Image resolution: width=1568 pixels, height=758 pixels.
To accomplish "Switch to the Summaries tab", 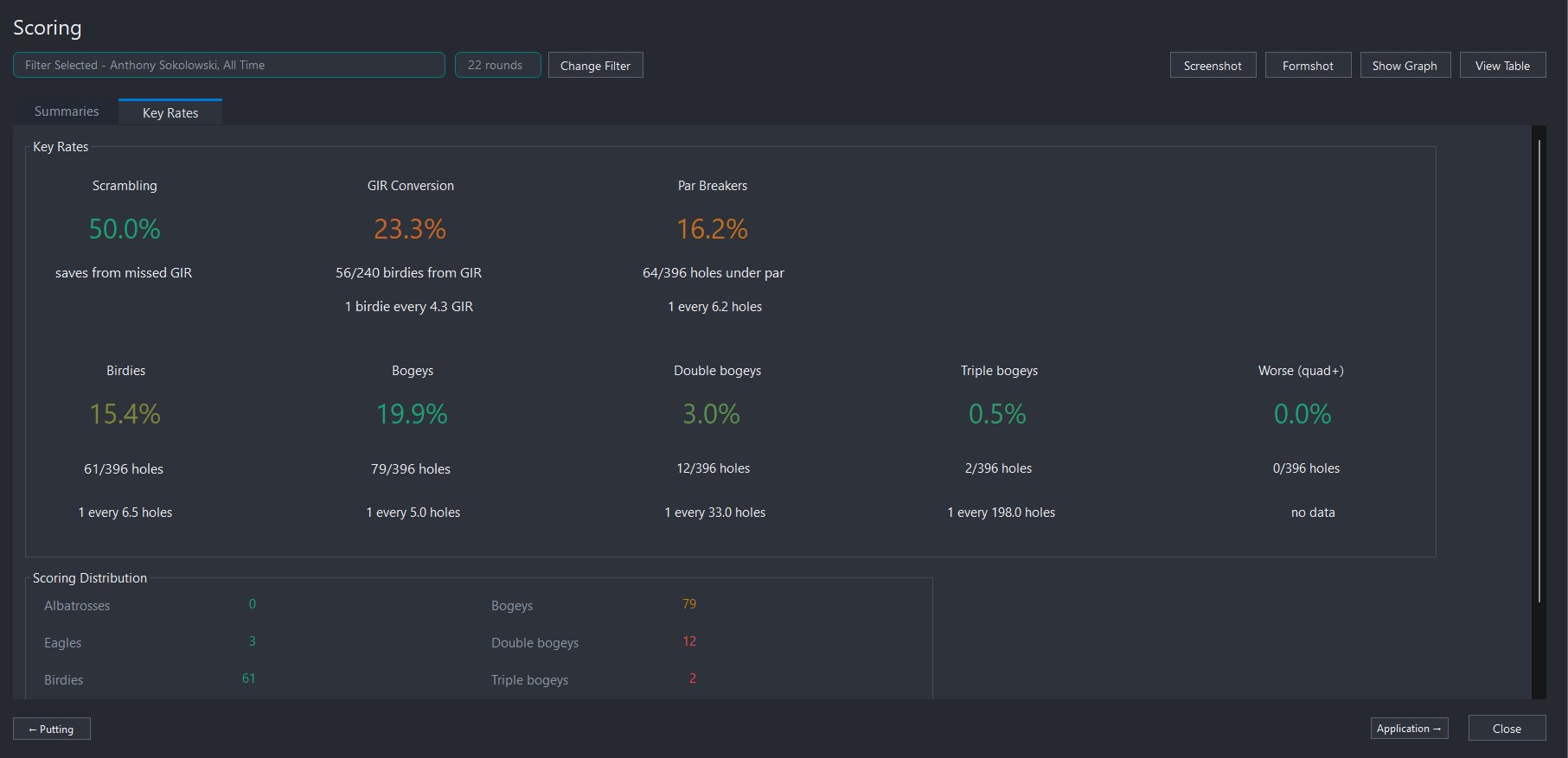I will point(67,111).
